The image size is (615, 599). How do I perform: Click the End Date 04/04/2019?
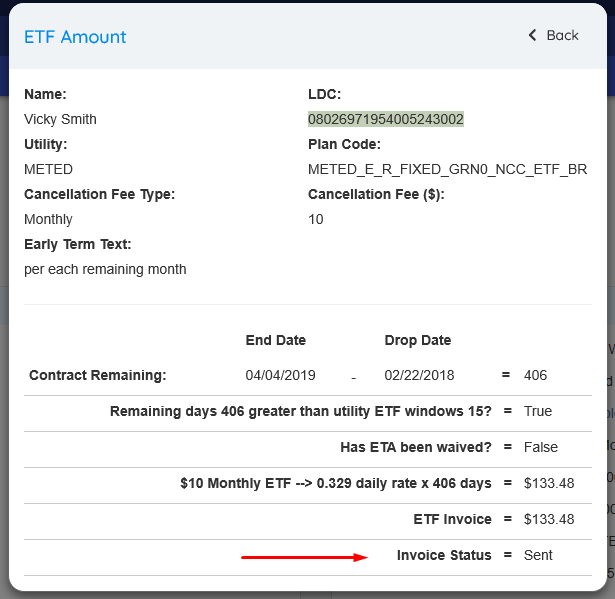(x=280, y=375)
